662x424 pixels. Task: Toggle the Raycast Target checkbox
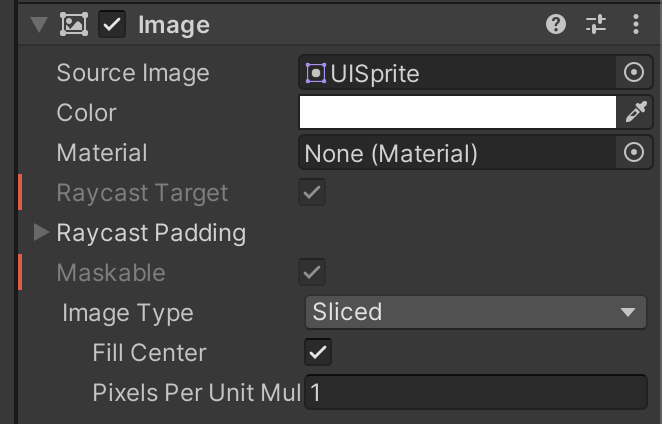click(312, 192)
